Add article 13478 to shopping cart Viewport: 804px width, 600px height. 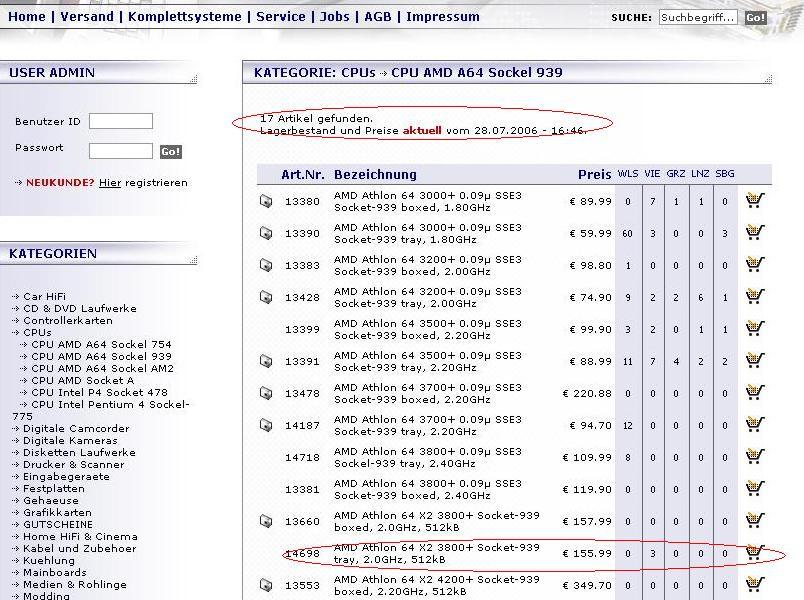point(755,392)
